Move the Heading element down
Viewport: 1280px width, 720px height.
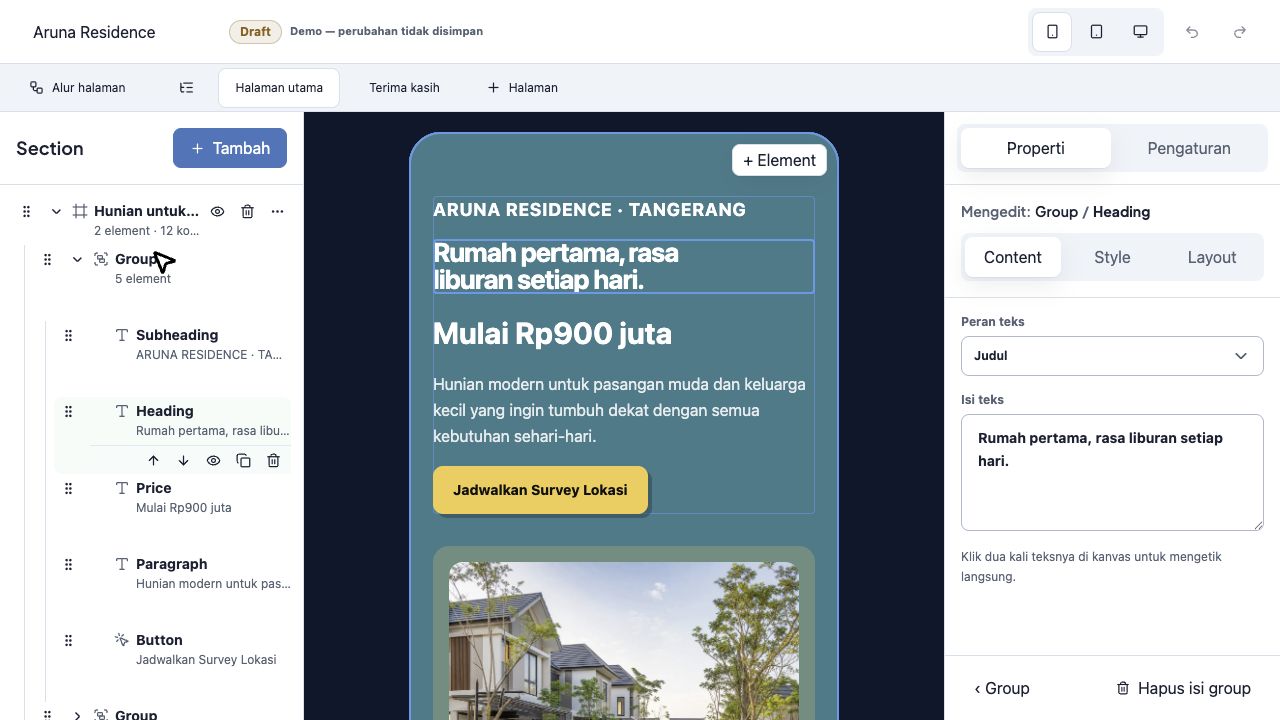[183, 461]
